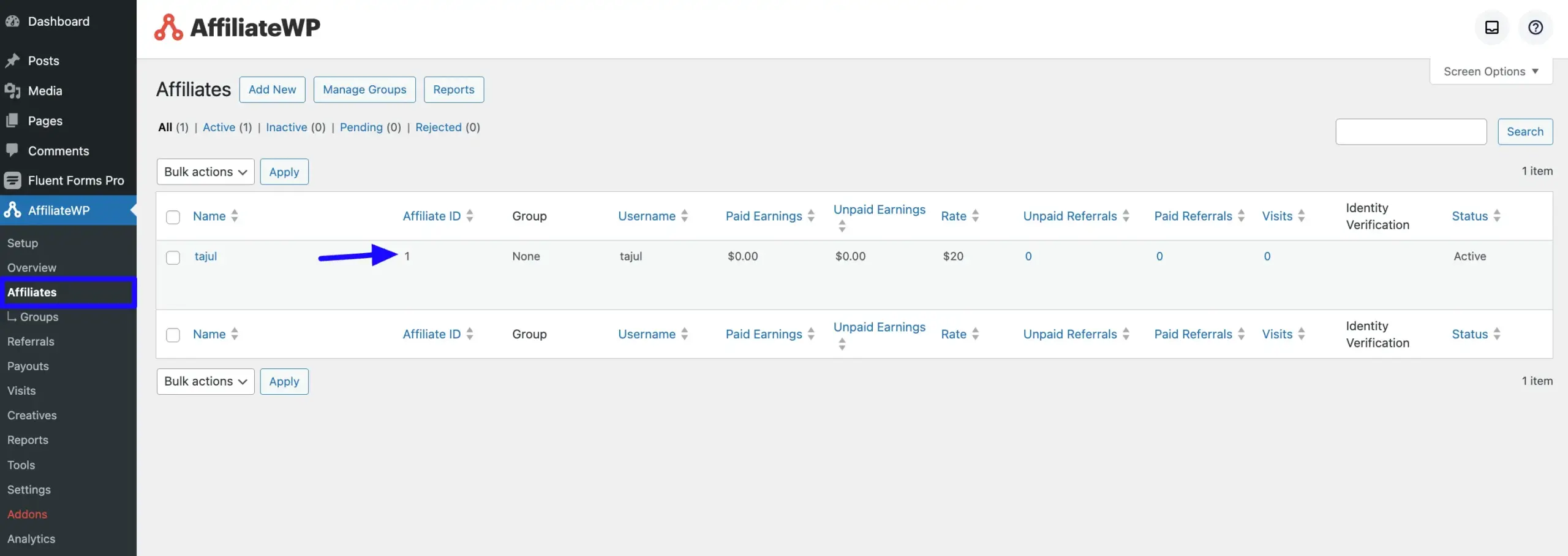Open the bottom Bulk actions dropdown
Image resolution: width=1568 pixels, height=556 pixels.
tap(205, 381)
